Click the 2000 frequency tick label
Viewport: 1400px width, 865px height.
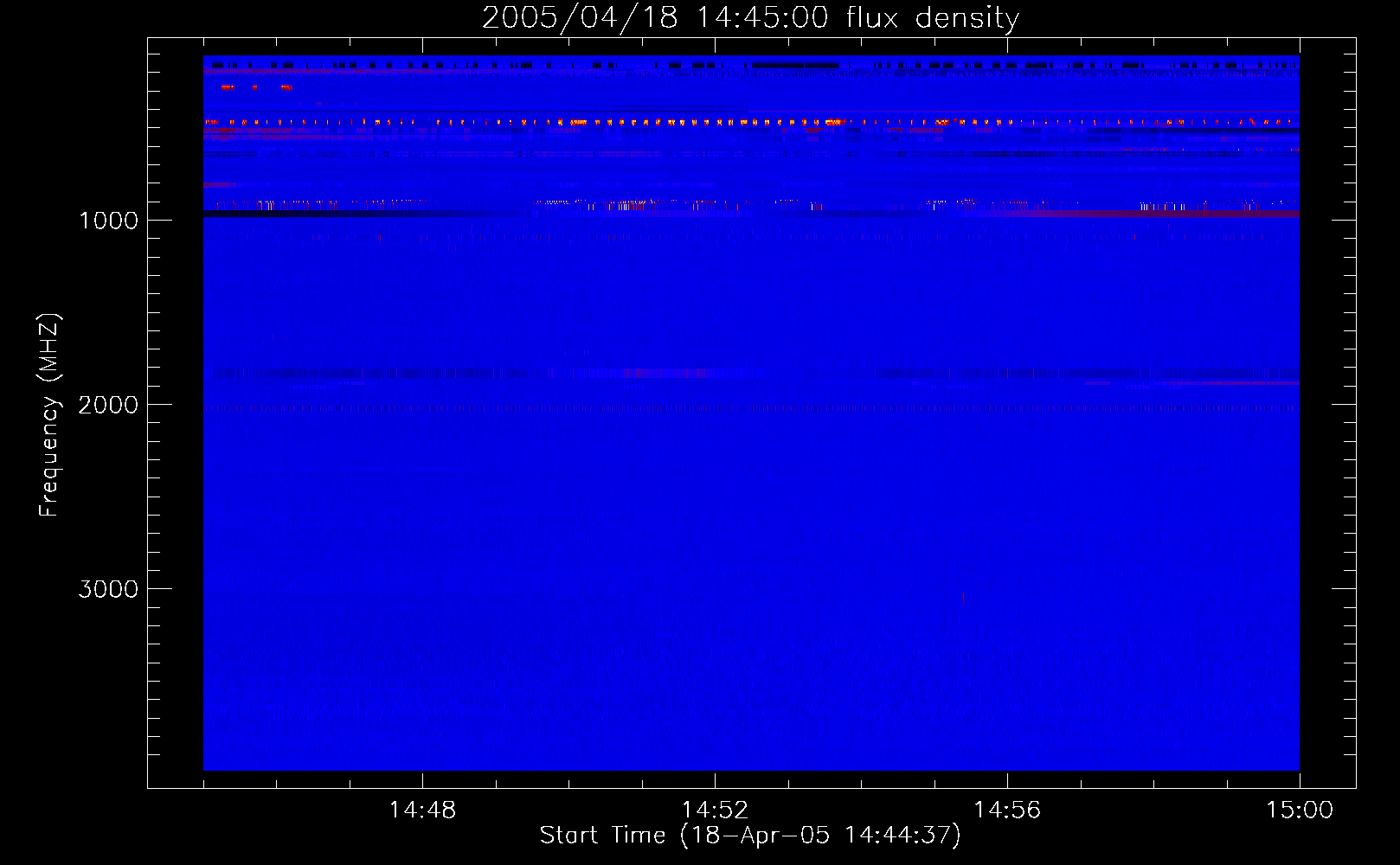tap(108, 405)
